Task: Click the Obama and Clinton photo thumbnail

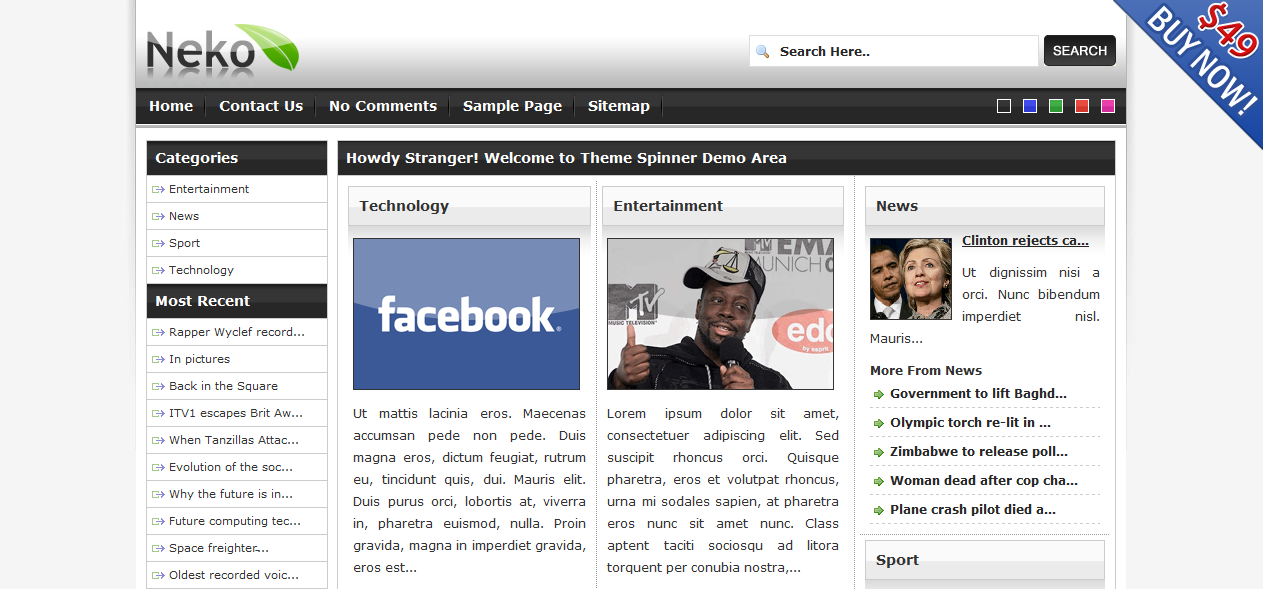Action: click(x=911, y=279)
